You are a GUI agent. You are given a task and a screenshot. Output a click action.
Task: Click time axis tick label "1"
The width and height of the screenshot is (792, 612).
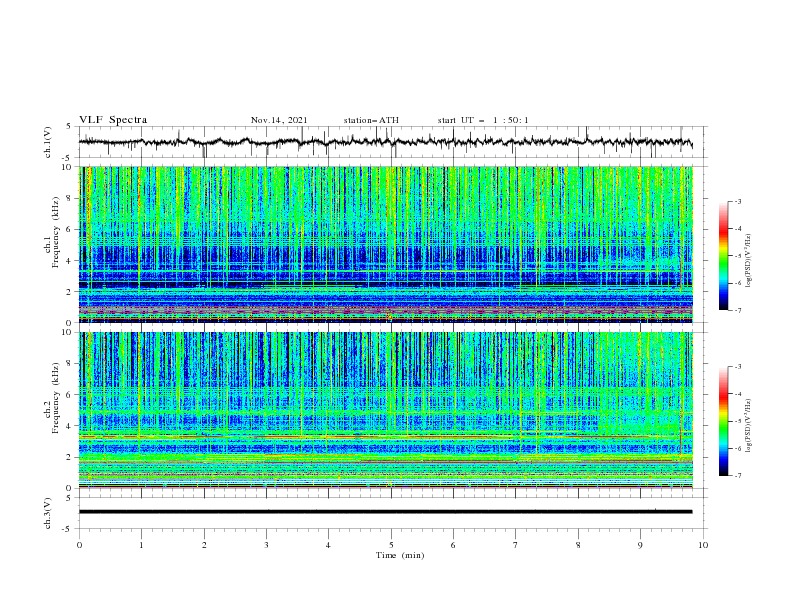point(141,545)
